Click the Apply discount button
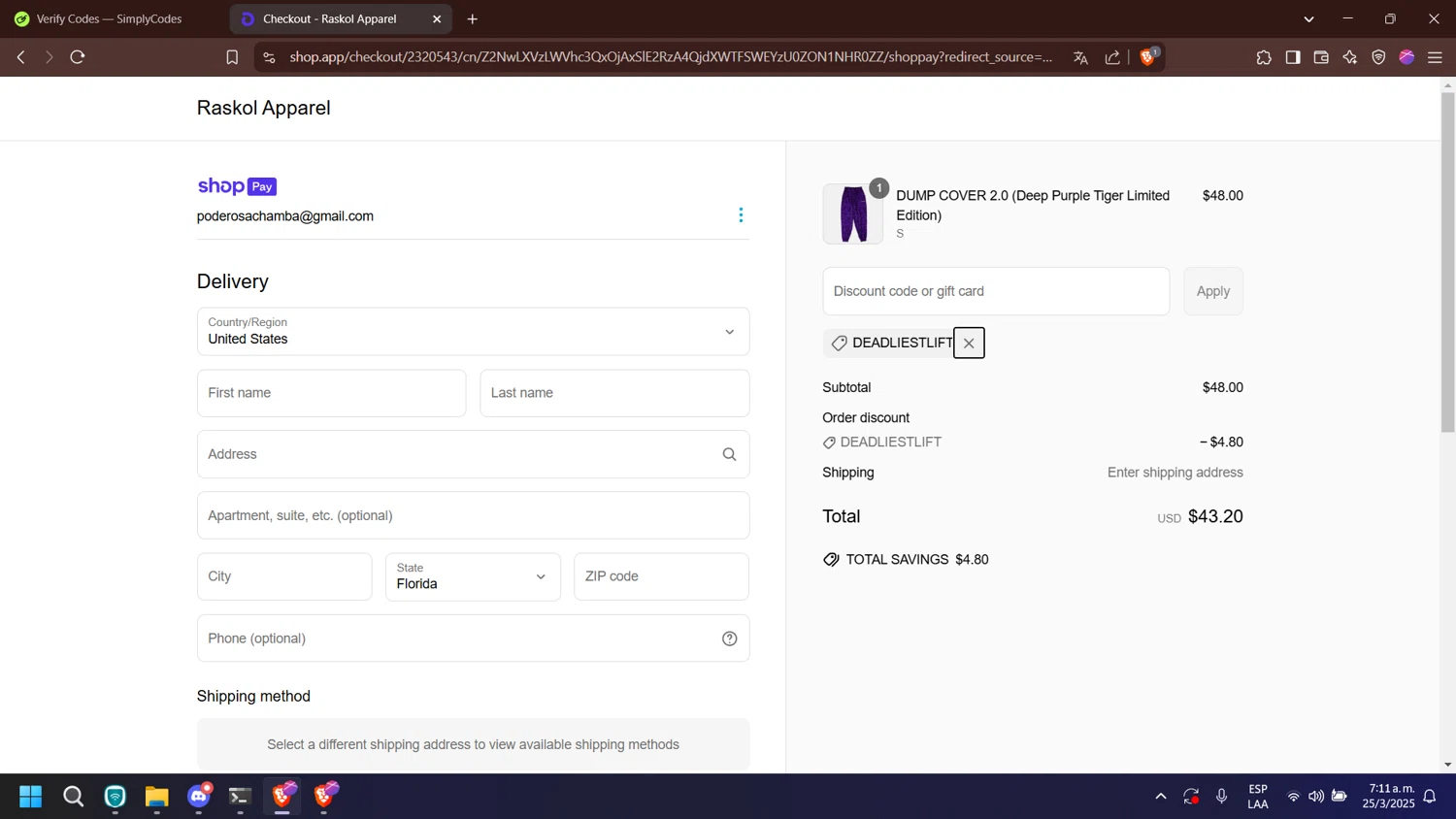 click(x=1213, y=291)
